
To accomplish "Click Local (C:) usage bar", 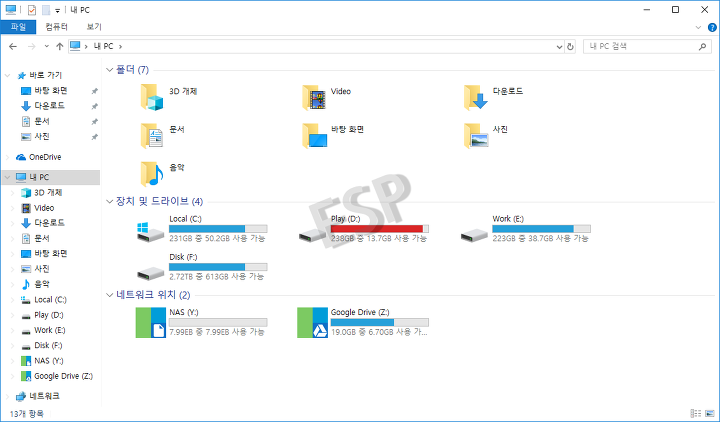I will pyautogui.click(x=218, y=229).
